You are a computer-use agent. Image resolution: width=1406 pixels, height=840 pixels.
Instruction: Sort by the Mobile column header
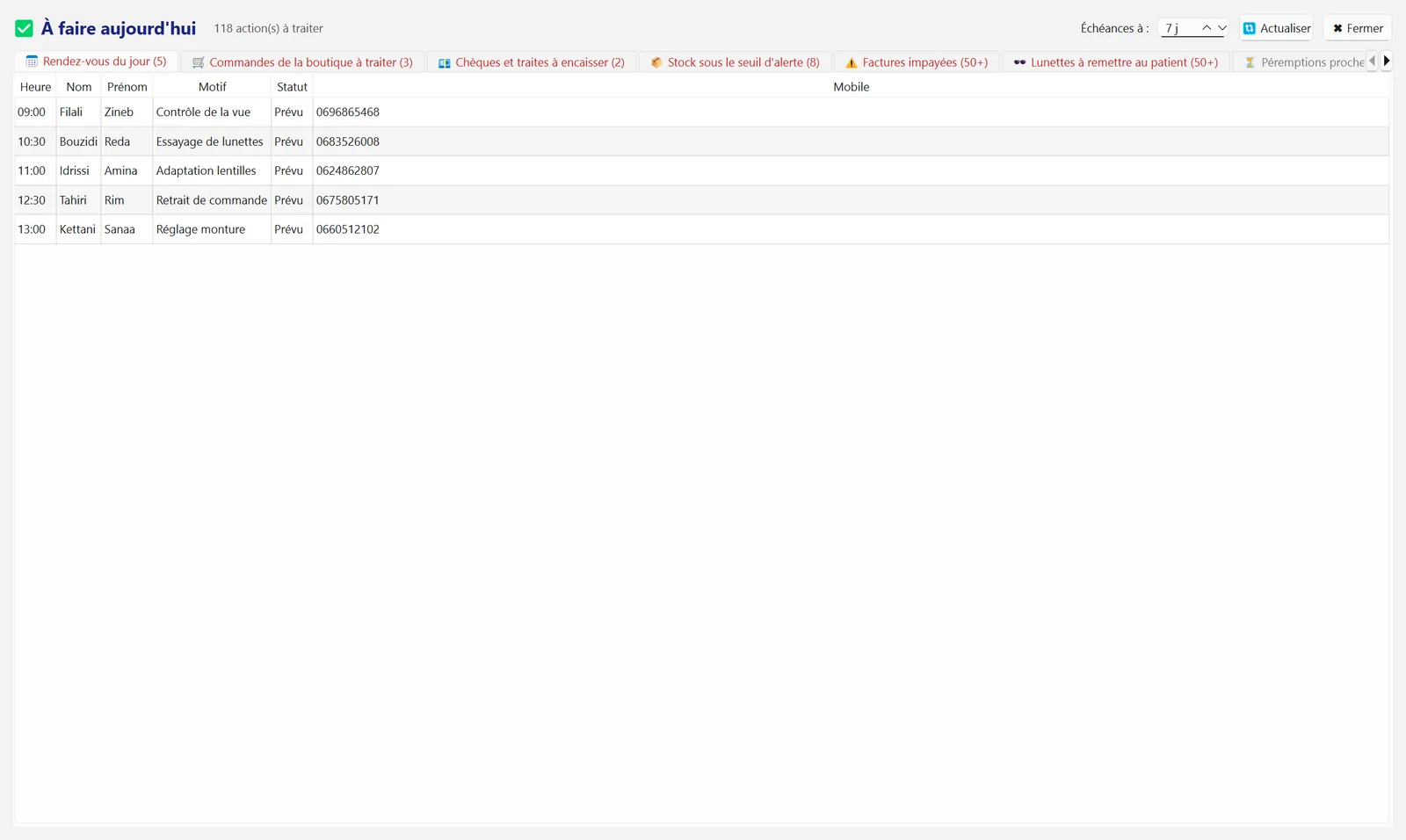click(851, 87)
